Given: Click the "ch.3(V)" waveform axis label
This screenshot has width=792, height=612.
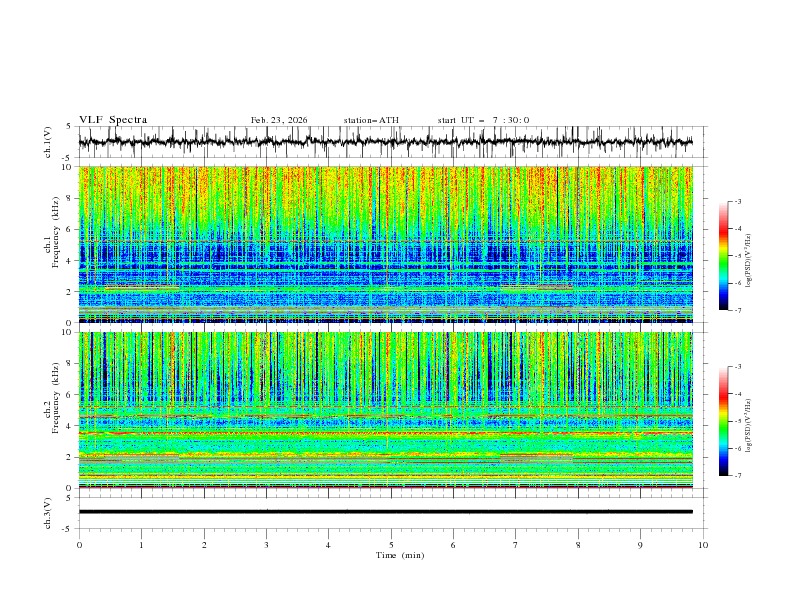Looking at the screenshot, I should pos(48,513).
